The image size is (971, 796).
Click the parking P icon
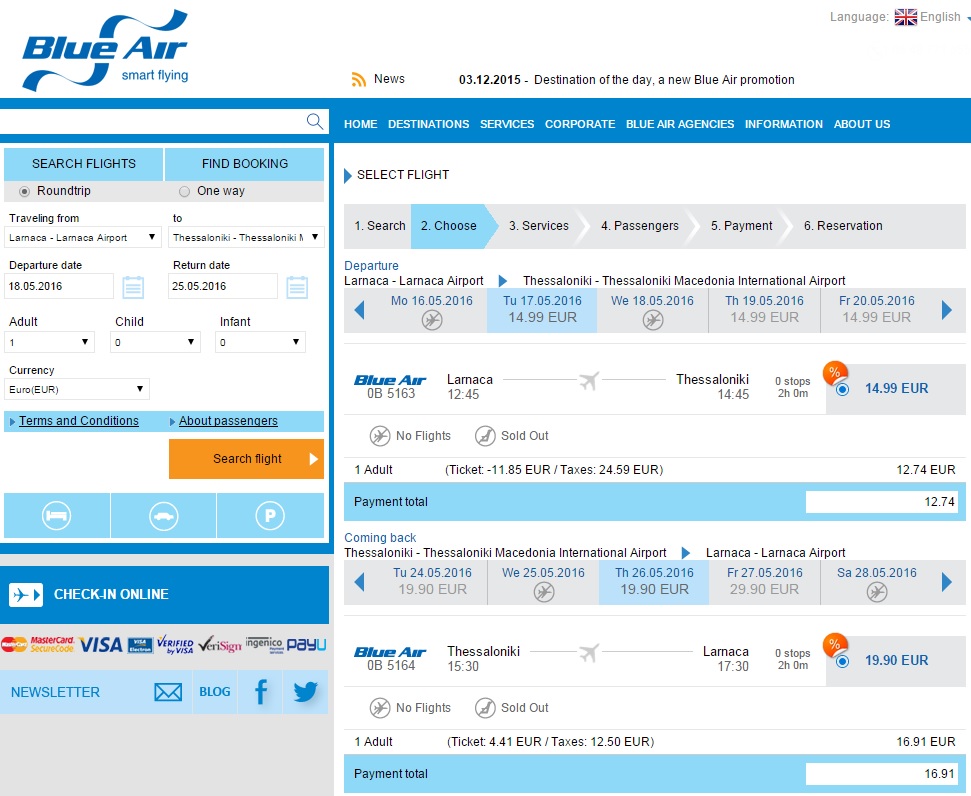270,515
